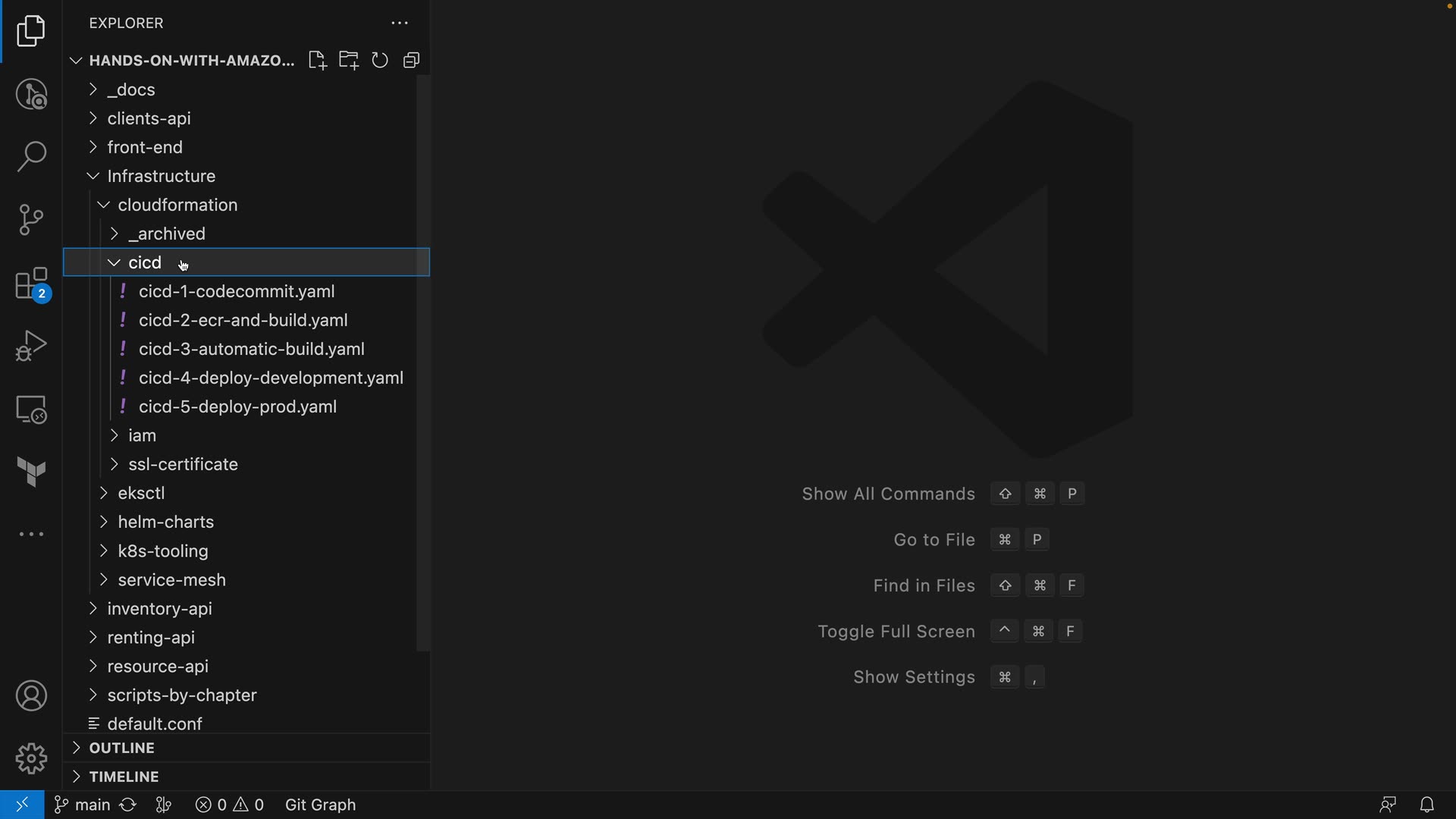This screenshot has width=1456, height=819.
Task: Open the Remote Explorer view
Action: pyautogui.click(x=31, y=409)
